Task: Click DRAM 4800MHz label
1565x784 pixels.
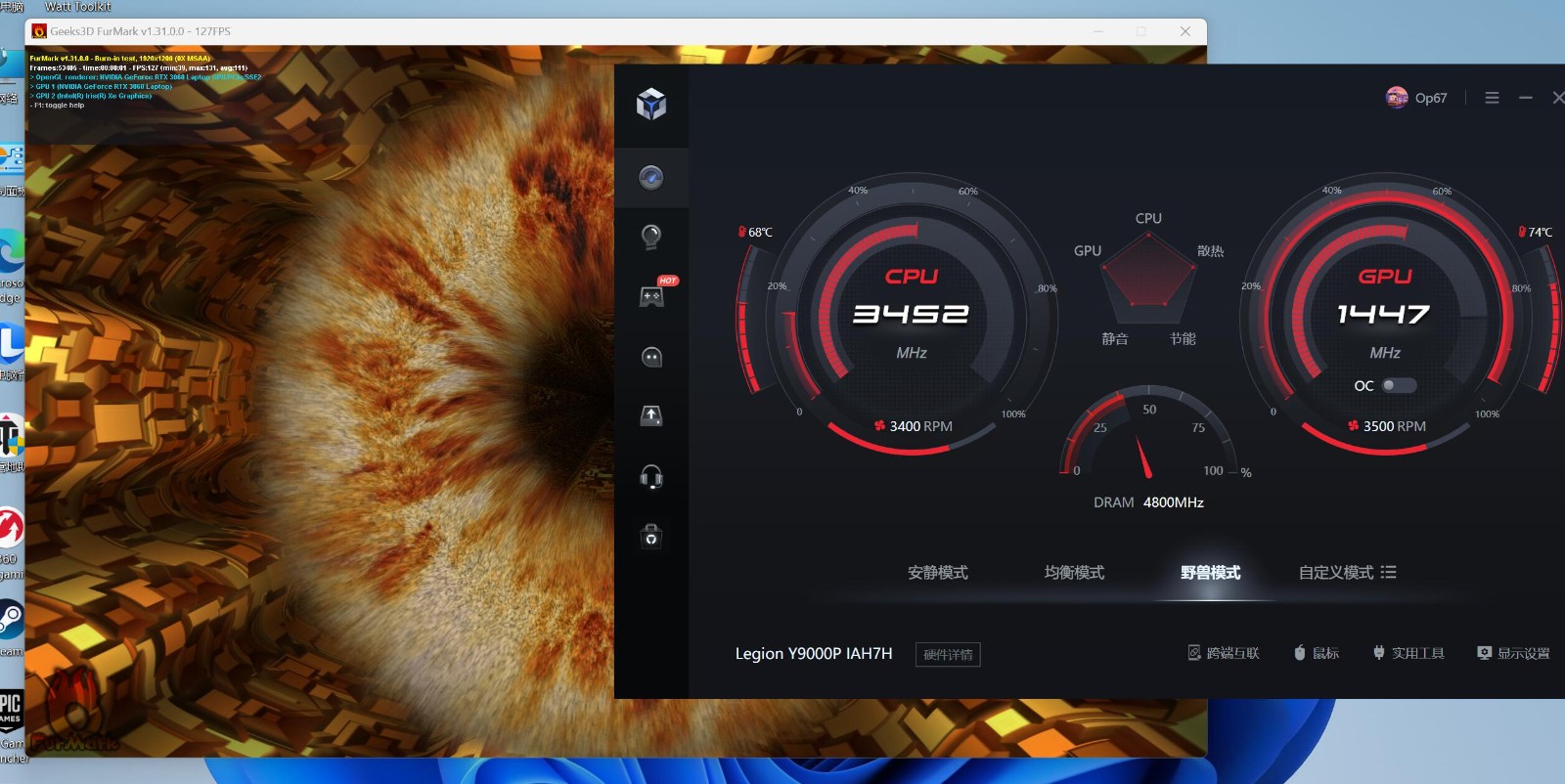Action: [1148, 502]
